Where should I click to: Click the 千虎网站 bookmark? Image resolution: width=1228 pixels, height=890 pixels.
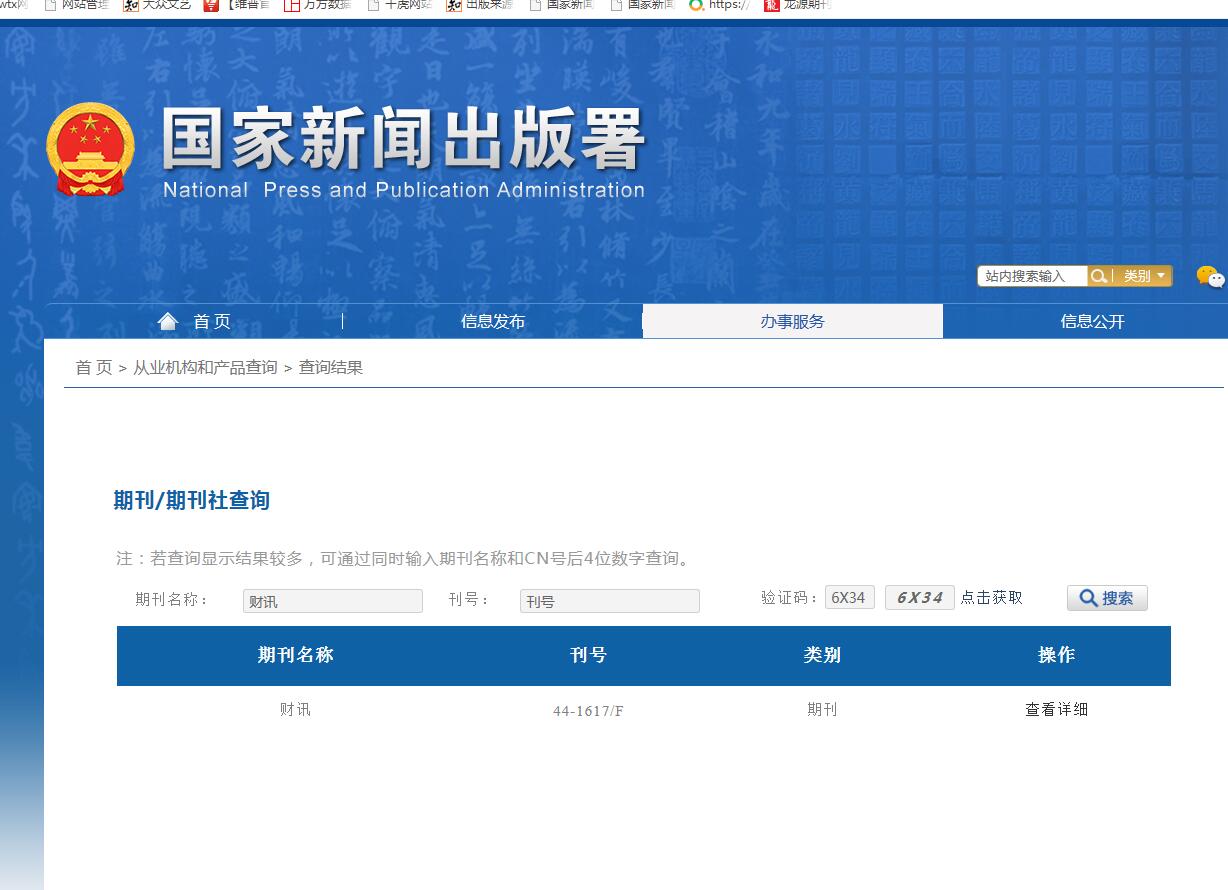click(405, 6)
